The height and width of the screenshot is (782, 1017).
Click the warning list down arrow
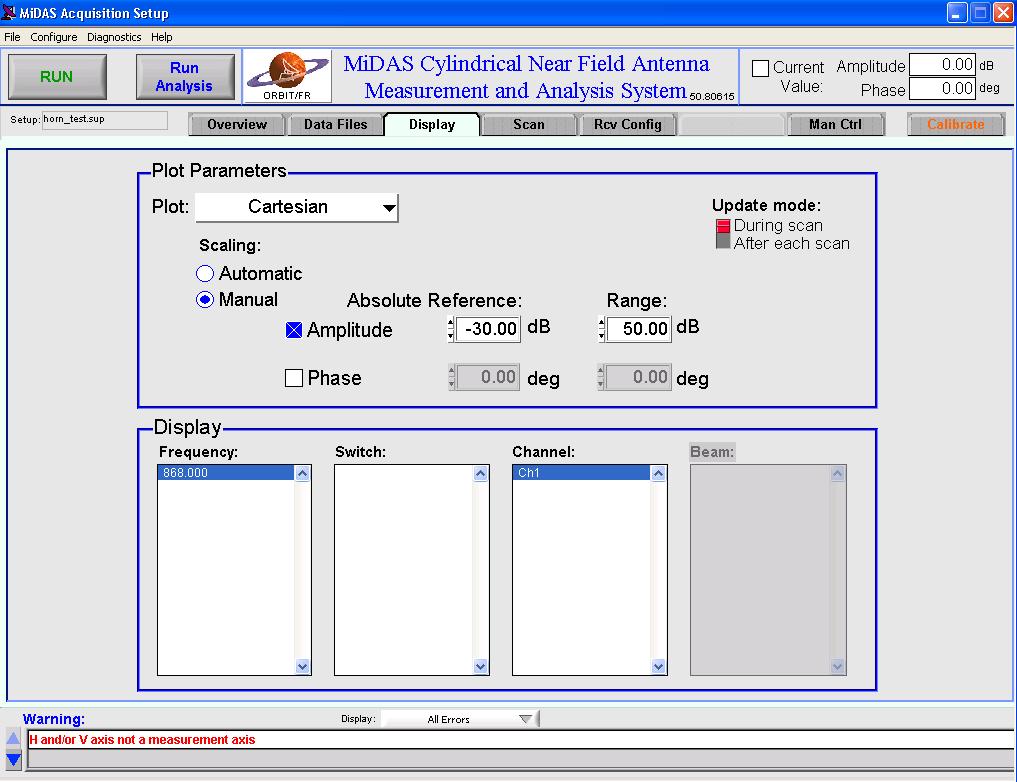(x=13, y=759)
